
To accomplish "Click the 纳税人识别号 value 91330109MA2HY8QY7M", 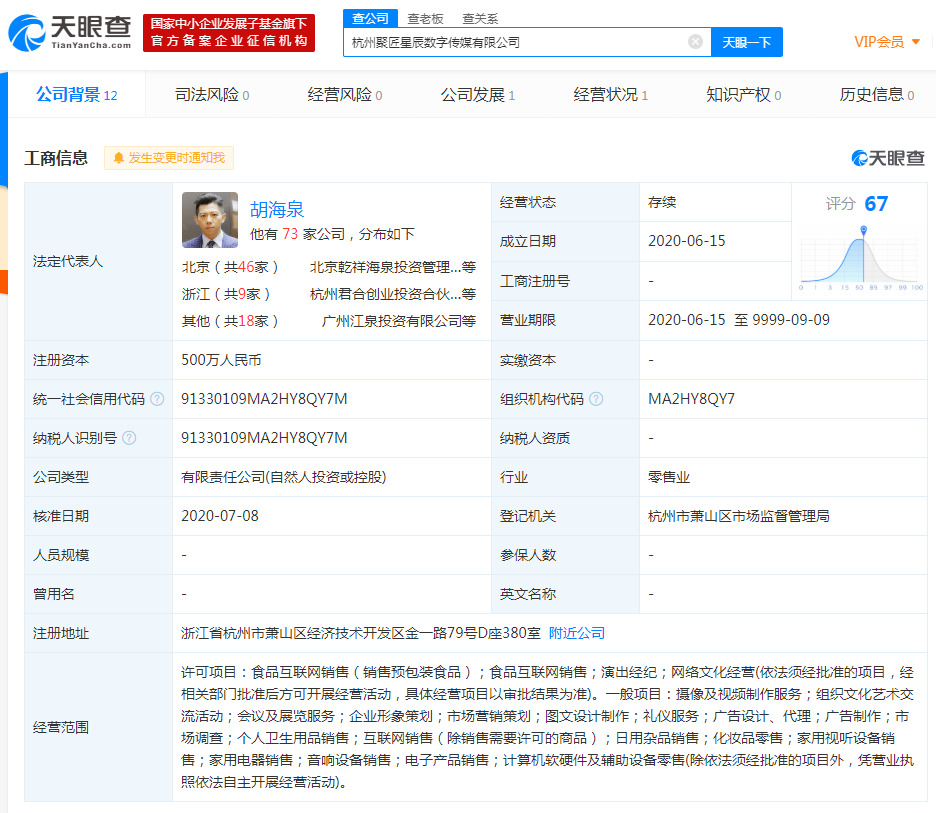I will pos(264,438).
